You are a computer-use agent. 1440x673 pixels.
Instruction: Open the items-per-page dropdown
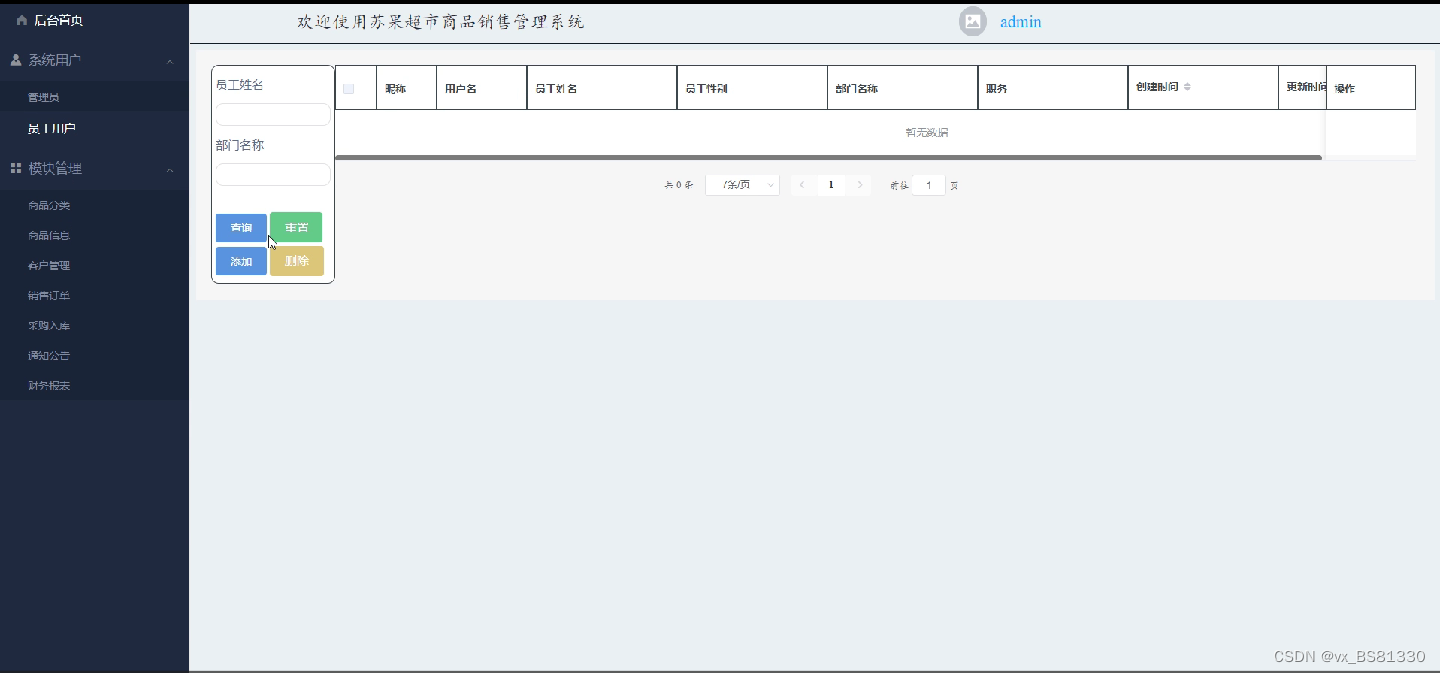point(742,185)
